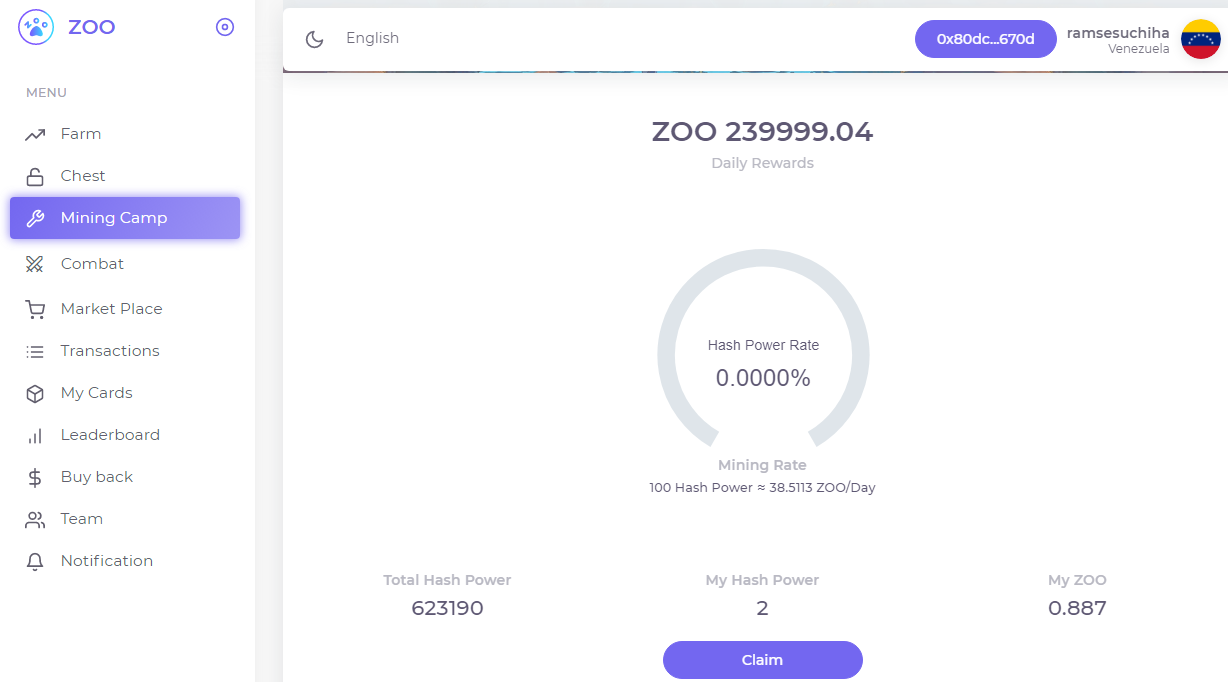Click the Market Place cart icon
Screen dimensions: 1228x682
point(35,310)
